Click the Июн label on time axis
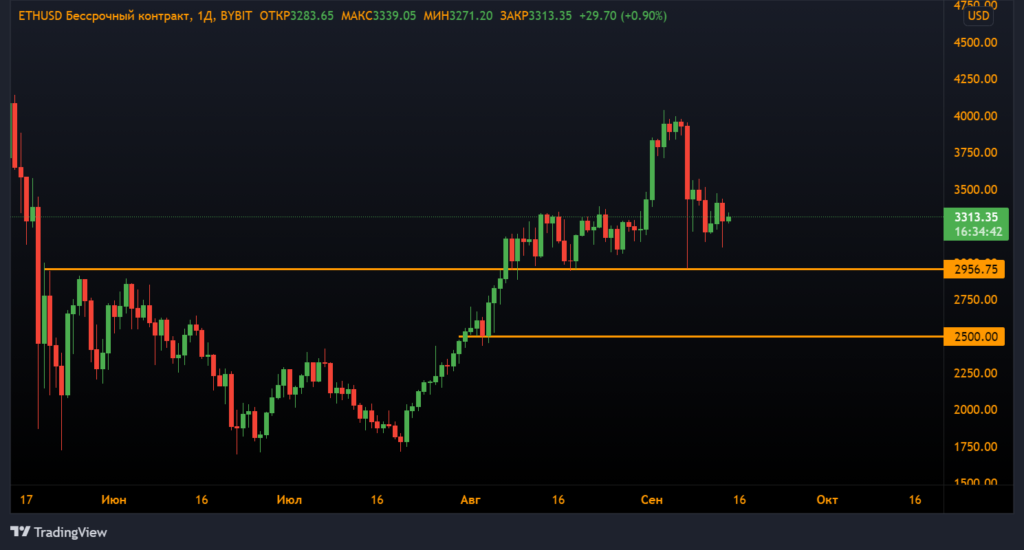Image resolution: width=1024 pixels, height=550 pixels. pos(113,499)
